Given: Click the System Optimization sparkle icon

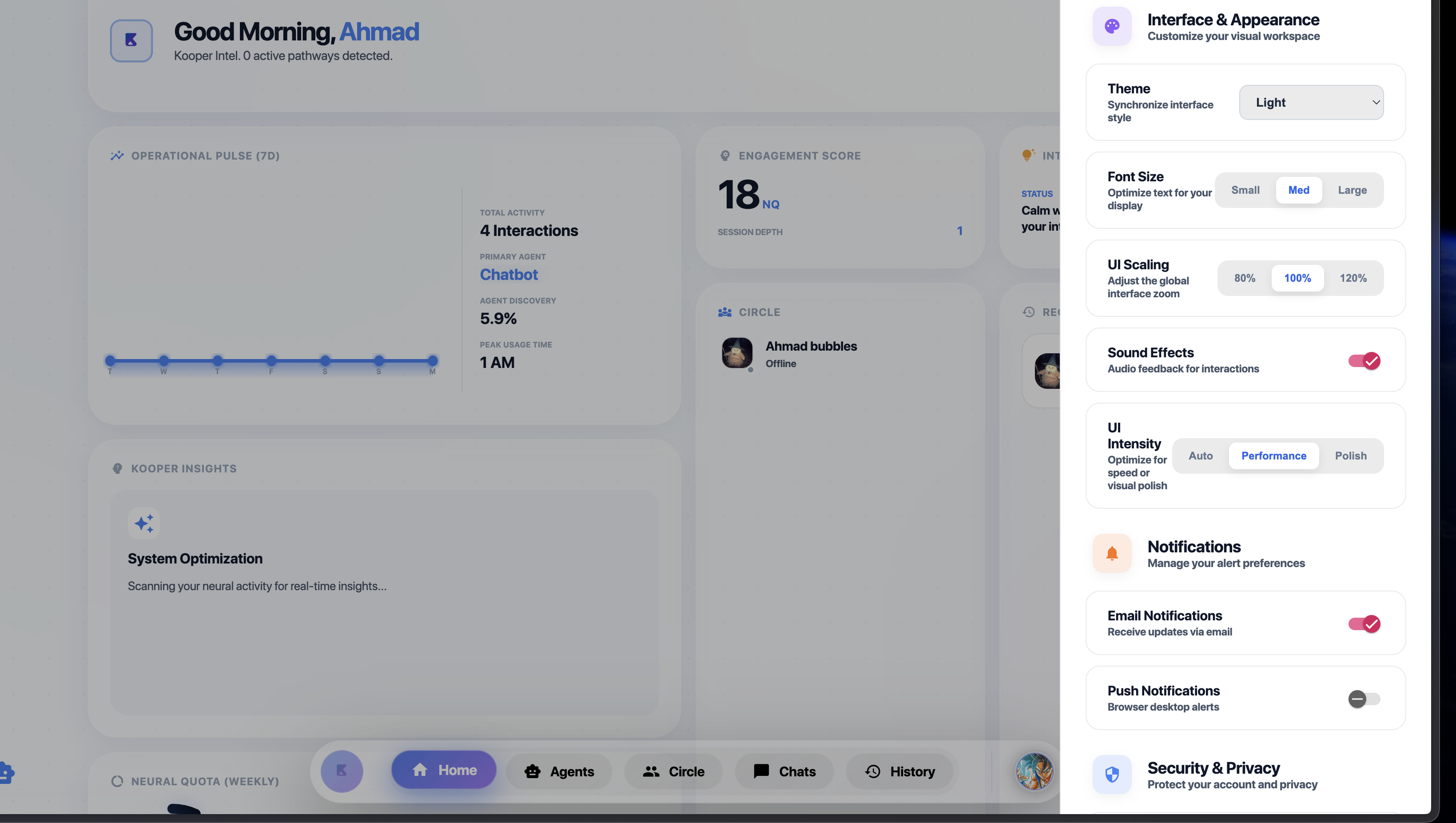Looking at the screenshot, I should pos(144,523).
